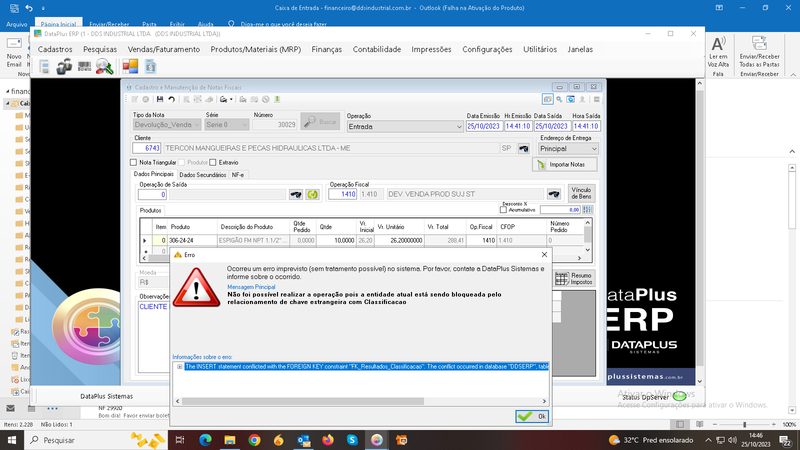Click the binoculars icon next to cliente field
The width and height of the screenshot is (800, 450).
(x=523, y=148)
